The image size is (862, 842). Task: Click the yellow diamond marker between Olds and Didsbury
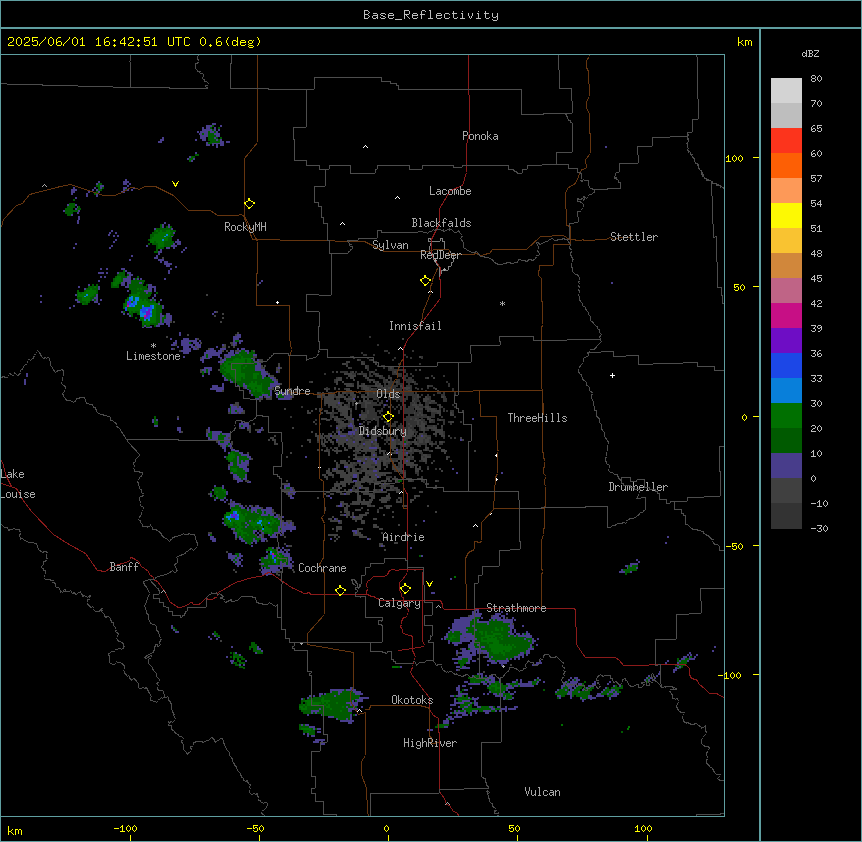pos(388,416)
